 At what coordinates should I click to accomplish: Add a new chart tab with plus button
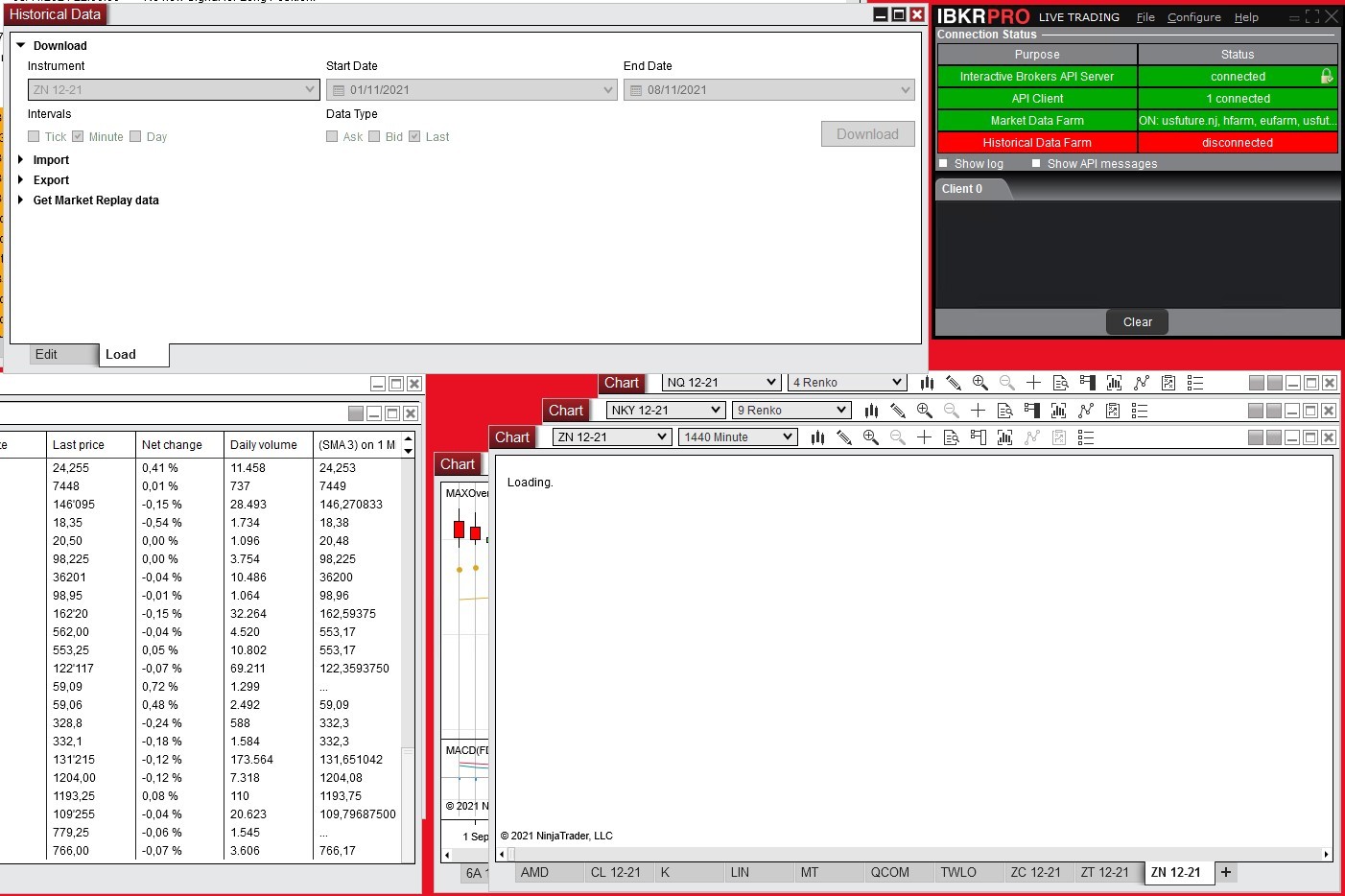1226,872
